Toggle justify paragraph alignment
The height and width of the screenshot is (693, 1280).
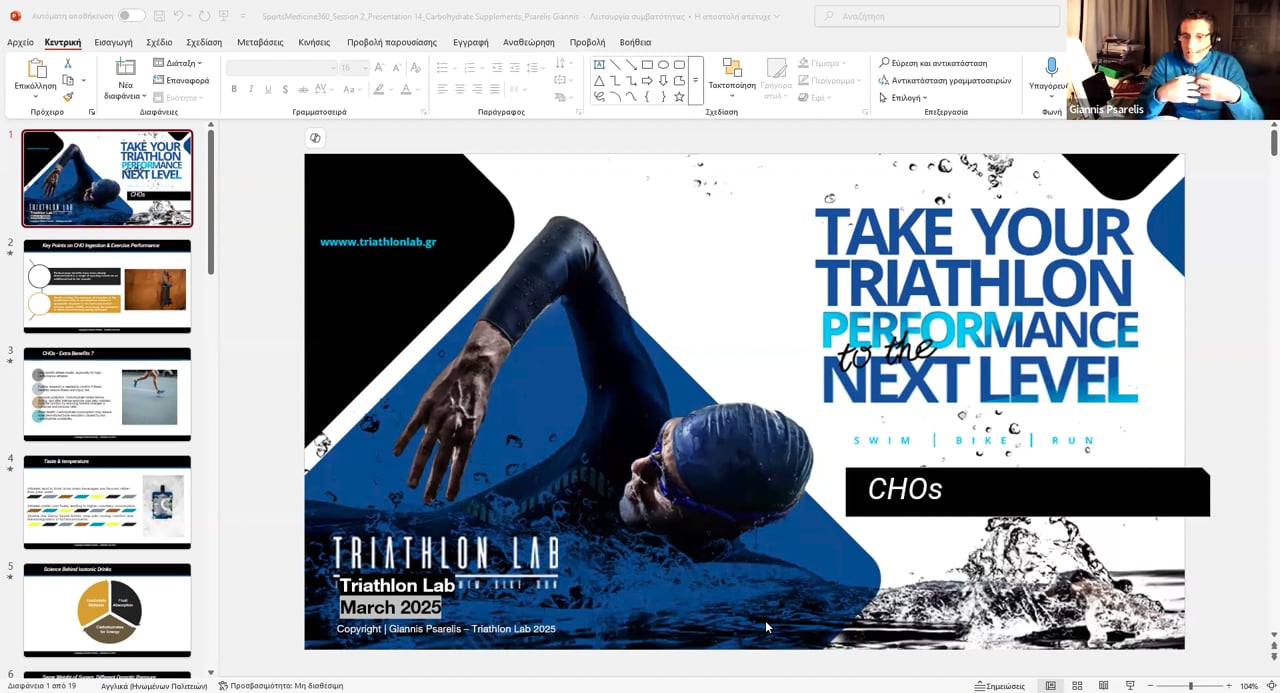point(495,89)
